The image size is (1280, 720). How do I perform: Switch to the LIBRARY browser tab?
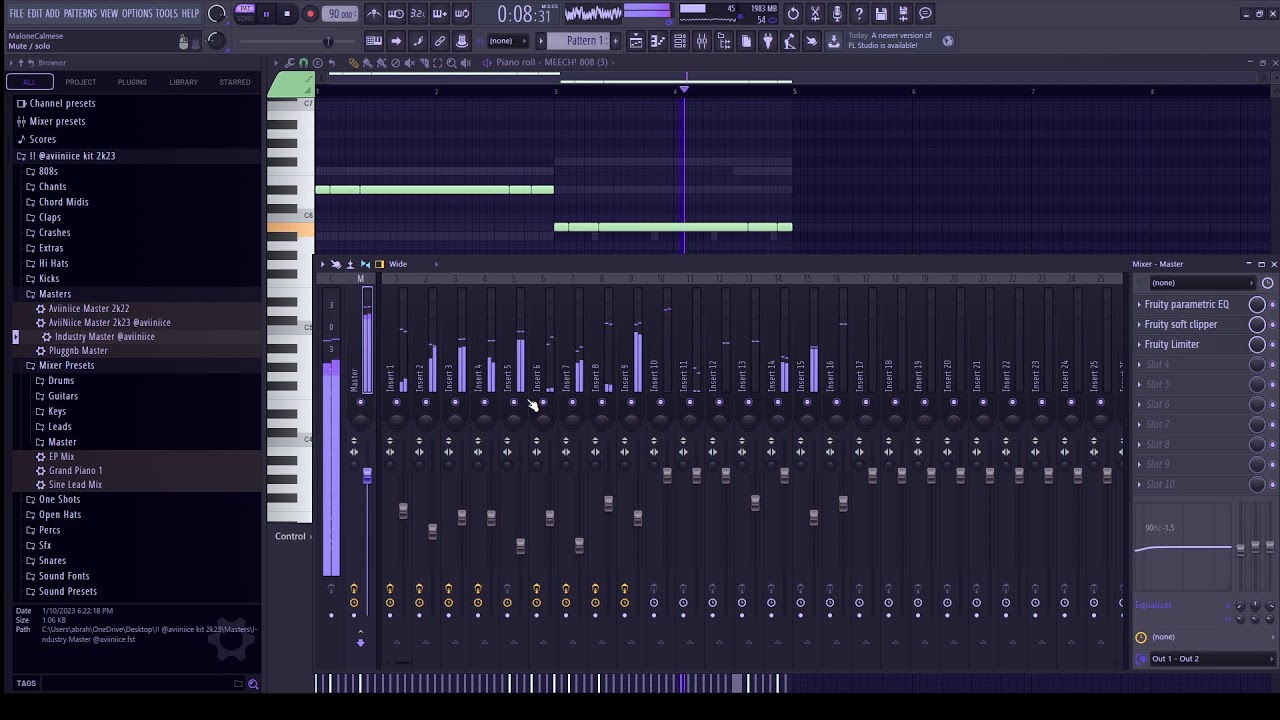[183, 82]
